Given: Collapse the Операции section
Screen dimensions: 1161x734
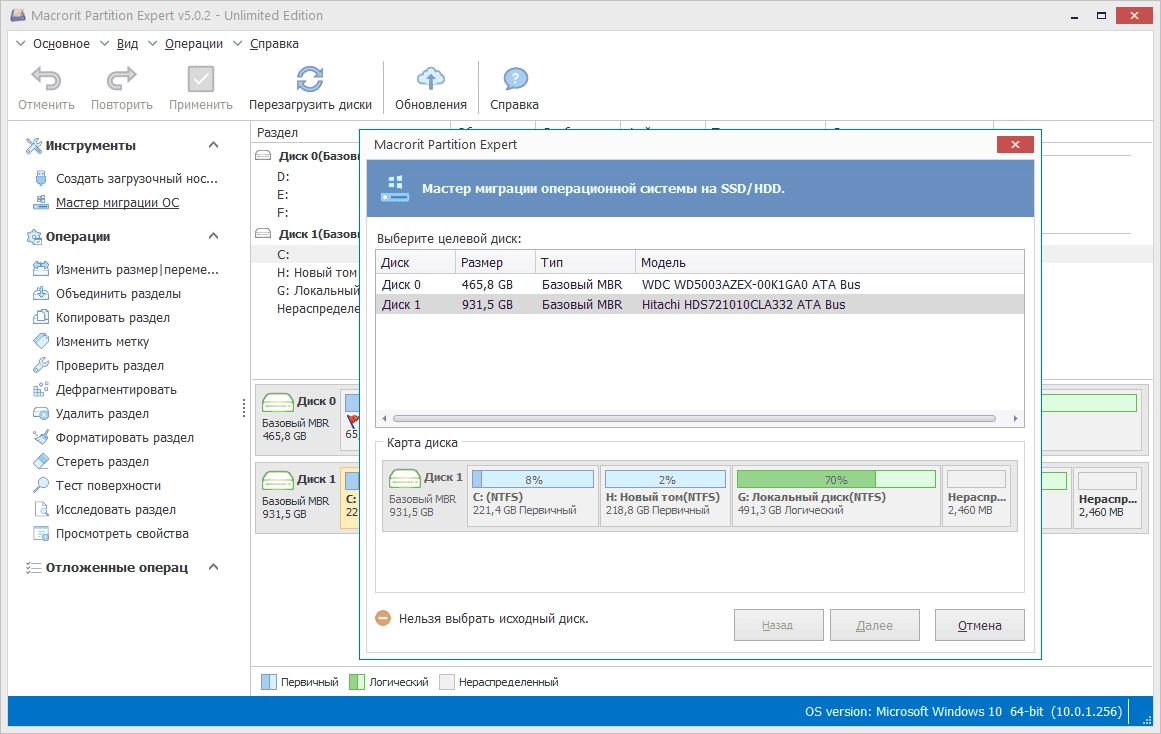Looking at the screenshot, I should (x=213, y=236).
